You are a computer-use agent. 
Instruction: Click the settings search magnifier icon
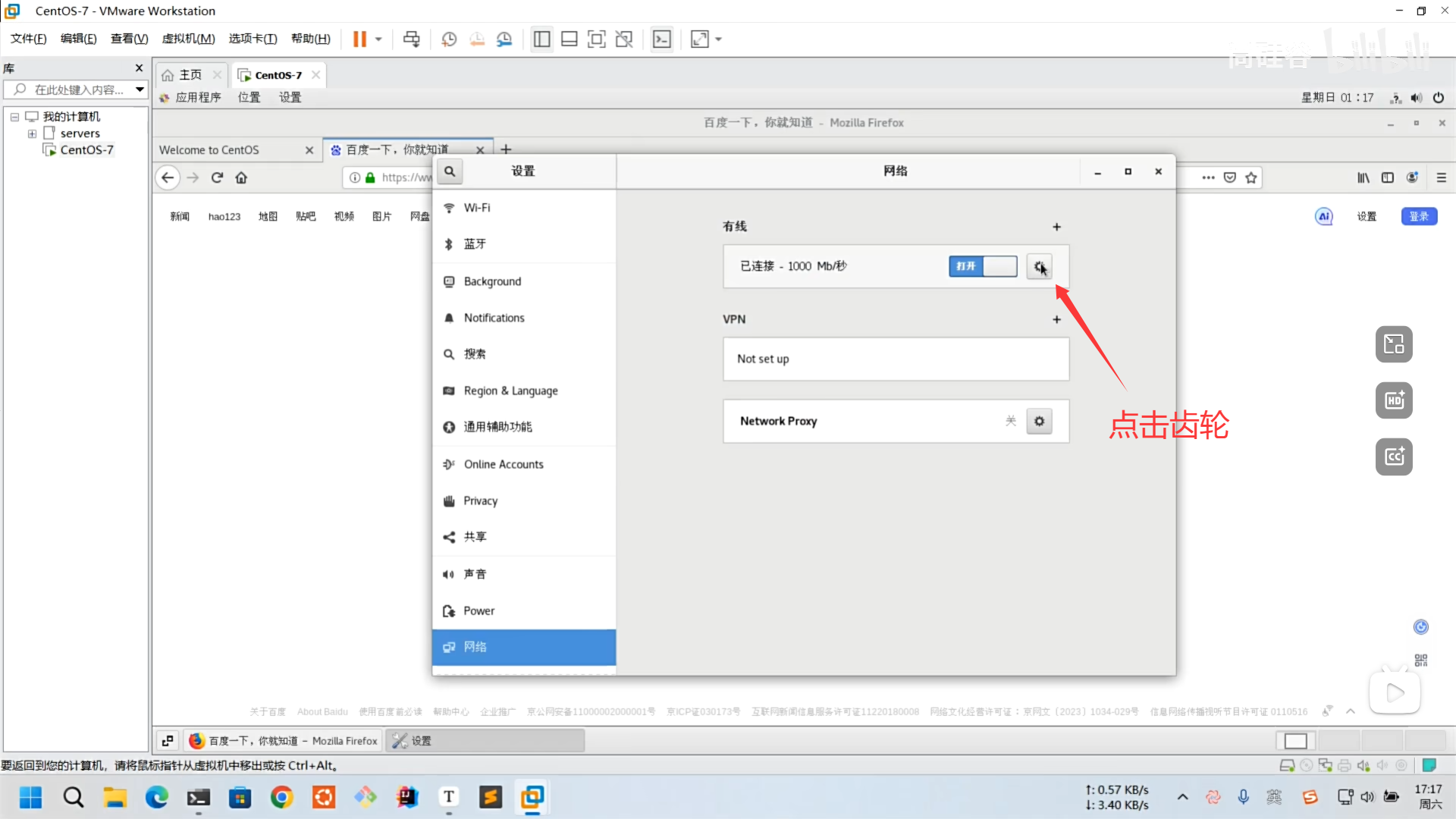[450, 171]
